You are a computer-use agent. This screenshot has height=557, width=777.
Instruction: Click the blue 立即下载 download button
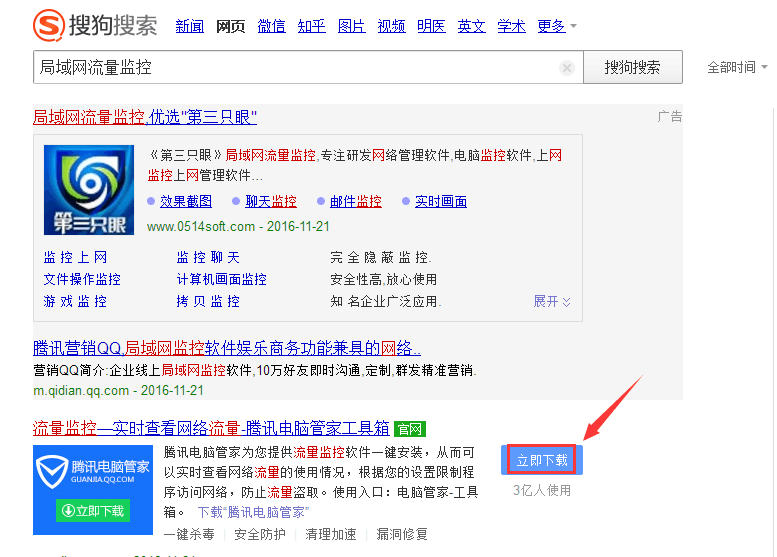coord(542,460)
